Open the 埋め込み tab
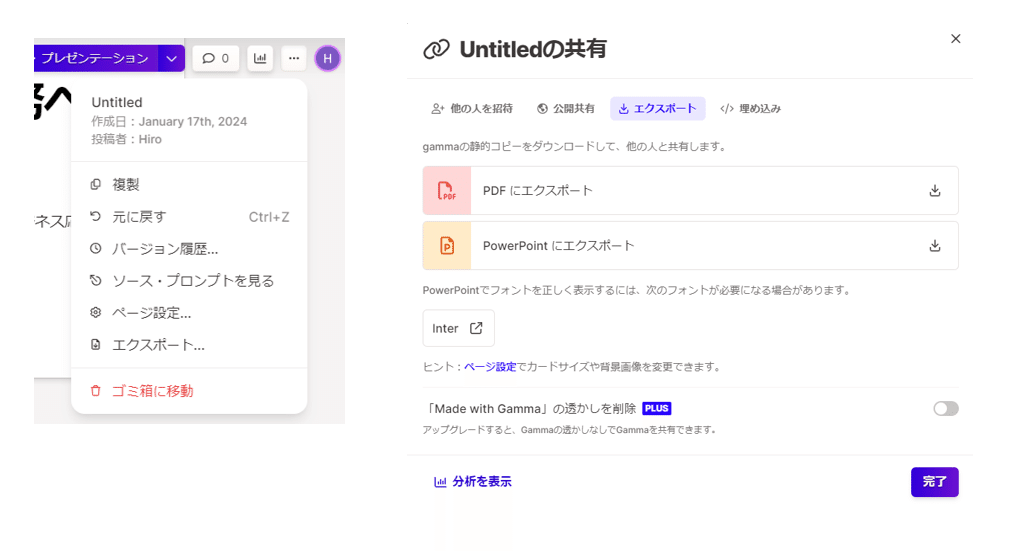Viewport: 1012px width, 551px height. coord(751,108)
